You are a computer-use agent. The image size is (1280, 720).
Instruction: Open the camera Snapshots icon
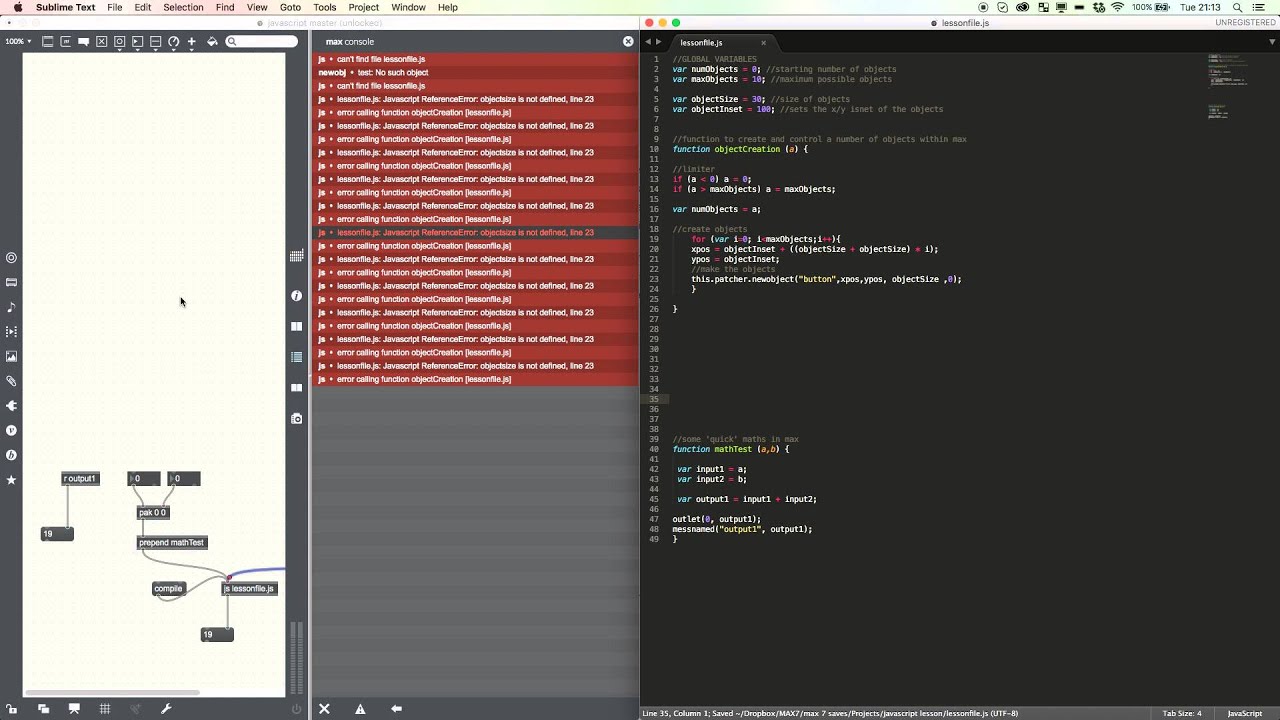[x=297, y=418]
